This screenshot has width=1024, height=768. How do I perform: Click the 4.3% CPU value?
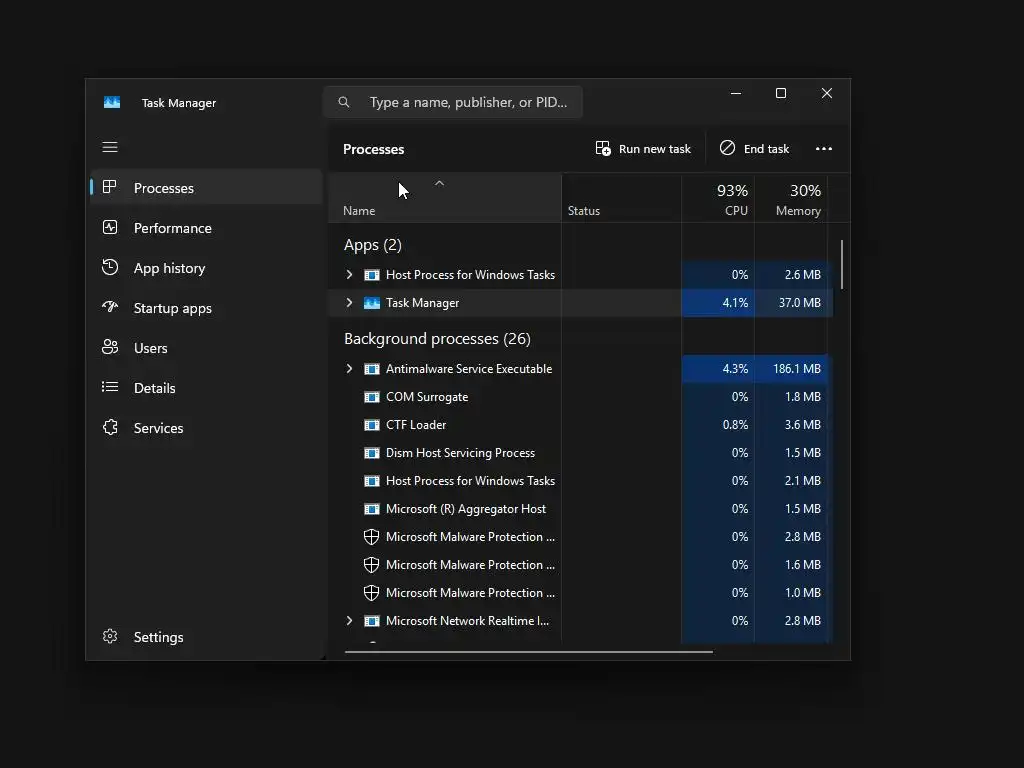pos(735,369)
